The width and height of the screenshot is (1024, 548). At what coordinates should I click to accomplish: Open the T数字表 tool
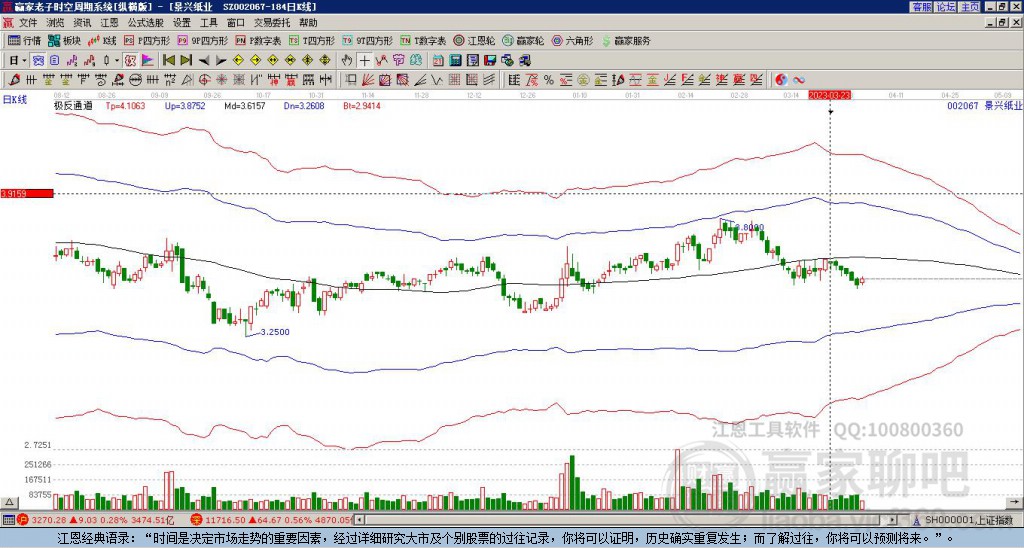423,40
